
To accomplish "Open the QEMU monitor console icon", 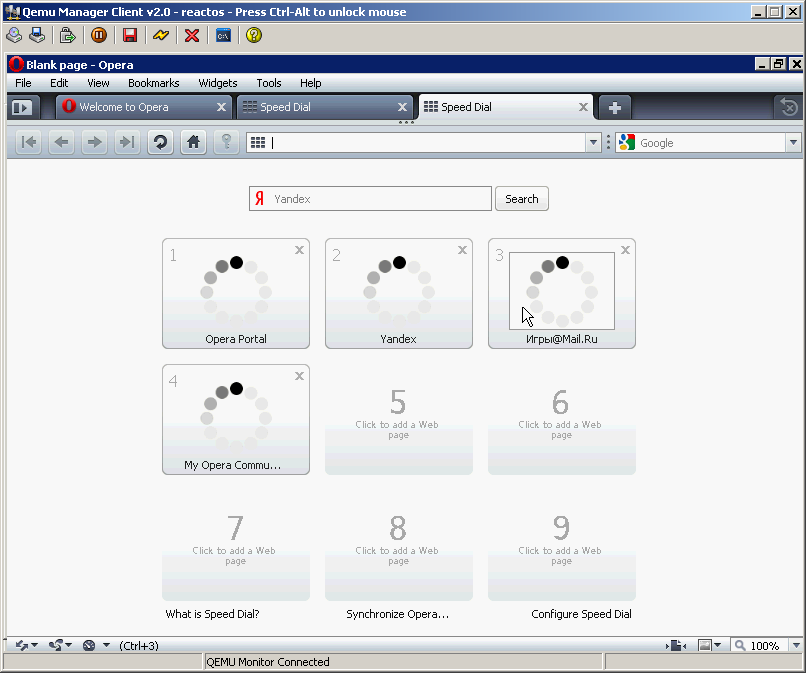I will coord(224,35).
